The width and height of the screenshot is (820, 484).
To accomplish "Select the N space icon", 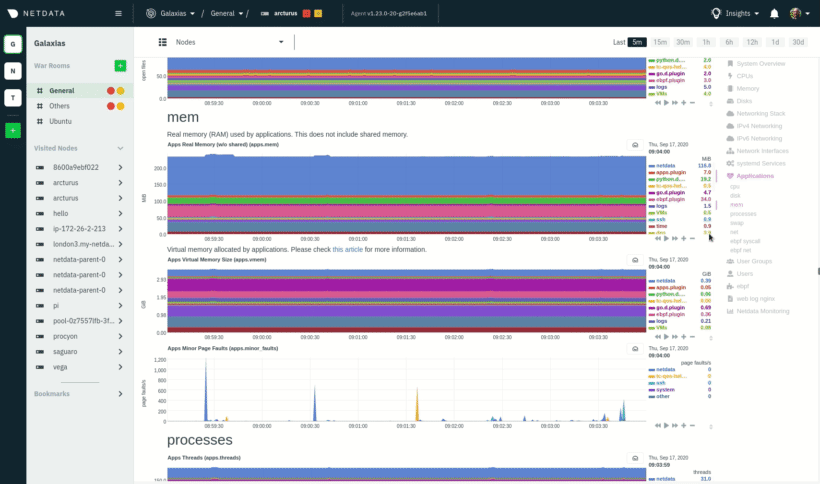I will point(13,71).
